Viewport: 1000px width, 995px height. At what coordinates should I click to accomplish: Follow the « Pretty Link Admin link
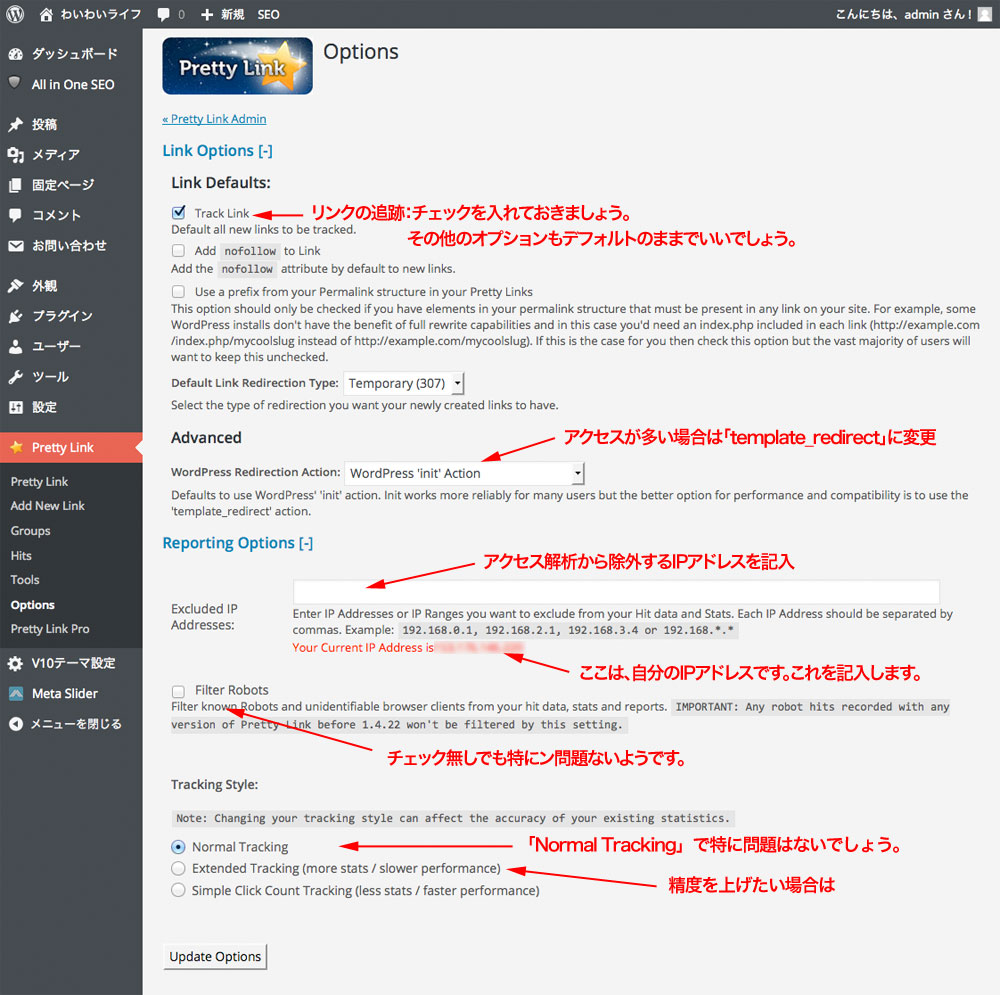click(214, 119)
